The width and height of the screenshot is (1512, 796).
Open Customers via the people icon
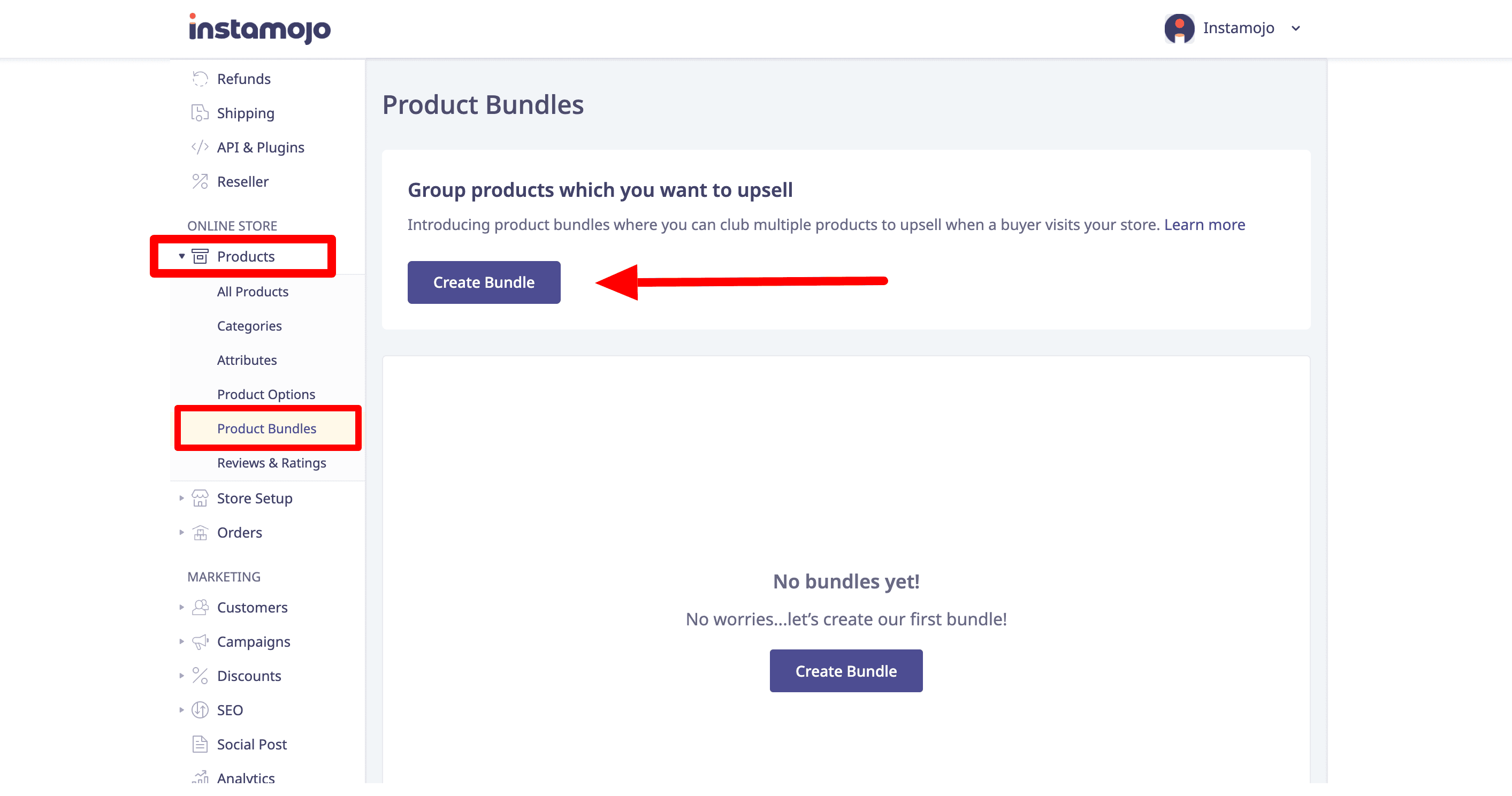(200, 608)
